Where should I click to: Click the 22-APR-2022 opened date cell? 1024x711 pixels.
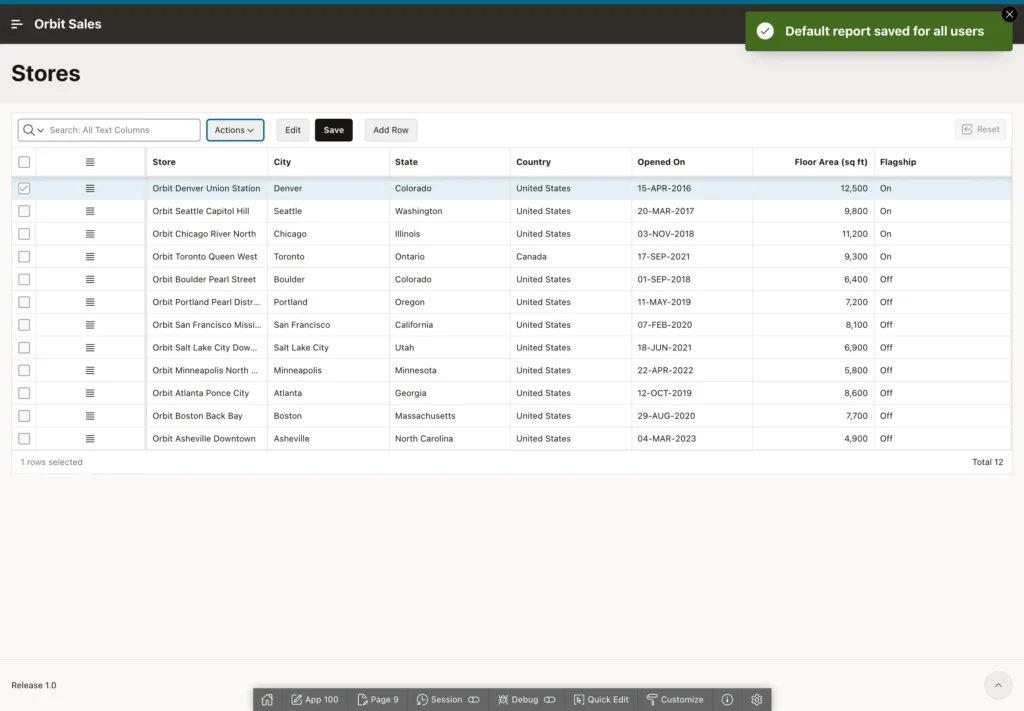692,370
